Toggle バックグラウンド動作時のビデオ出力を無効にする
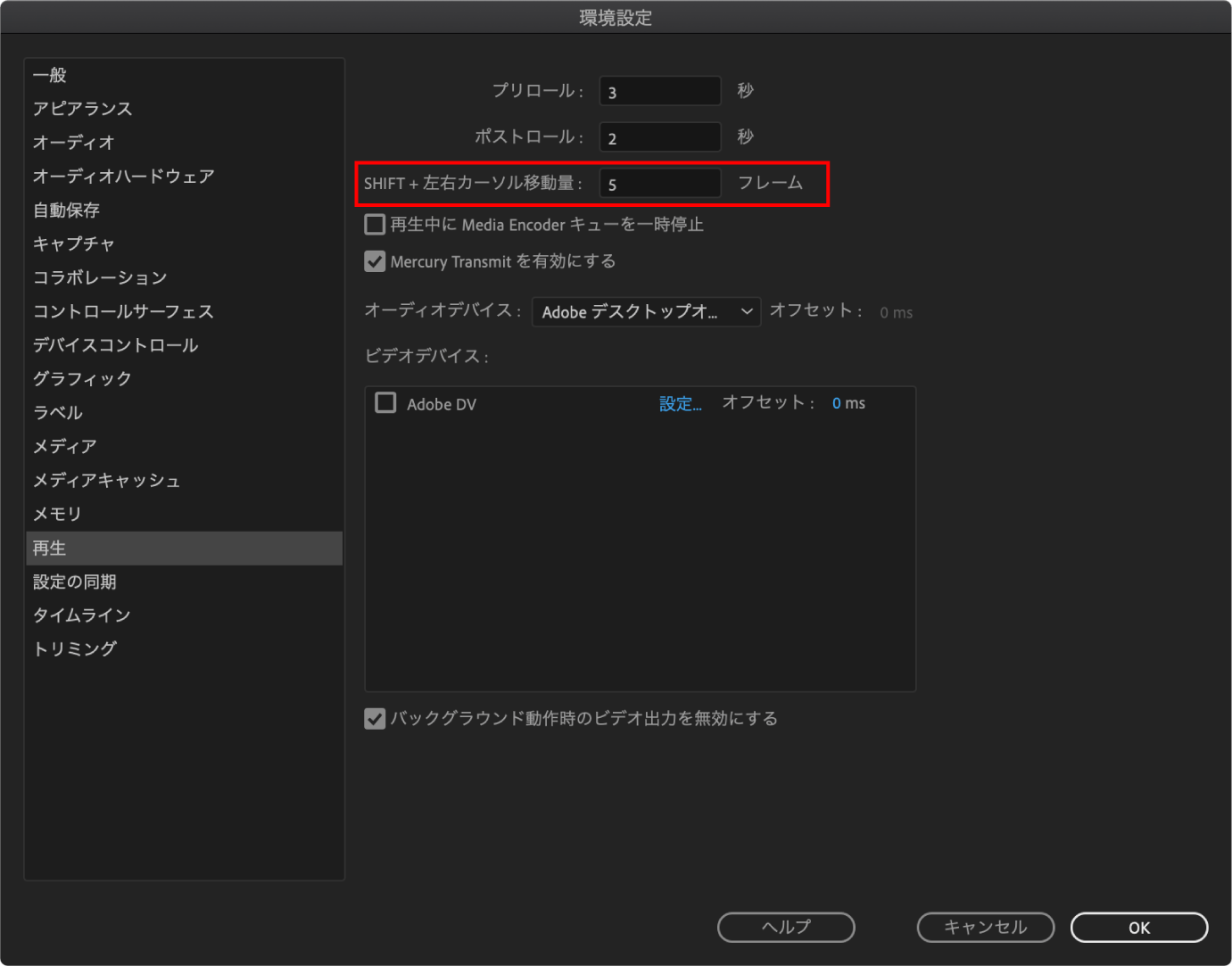The image size is (1232, 966). (375, 718)
